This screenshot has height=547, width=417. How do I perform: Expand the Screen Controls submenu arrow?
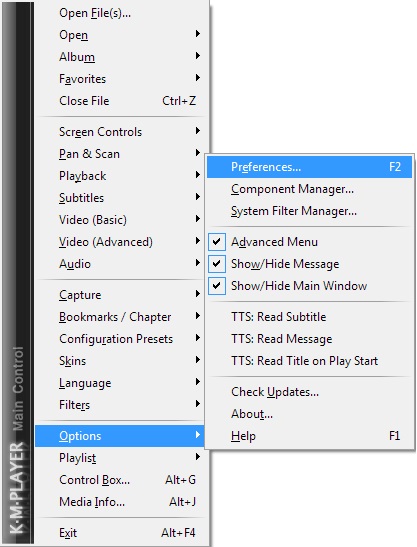(198, 131)
